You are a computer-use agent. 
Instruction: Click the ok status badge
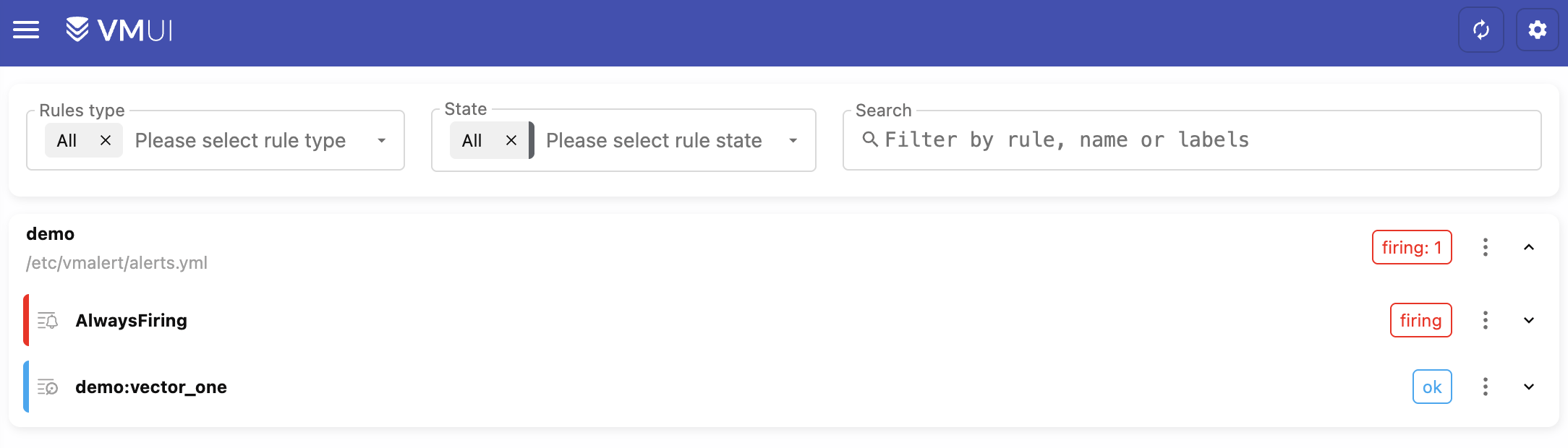click(1431, 387)
